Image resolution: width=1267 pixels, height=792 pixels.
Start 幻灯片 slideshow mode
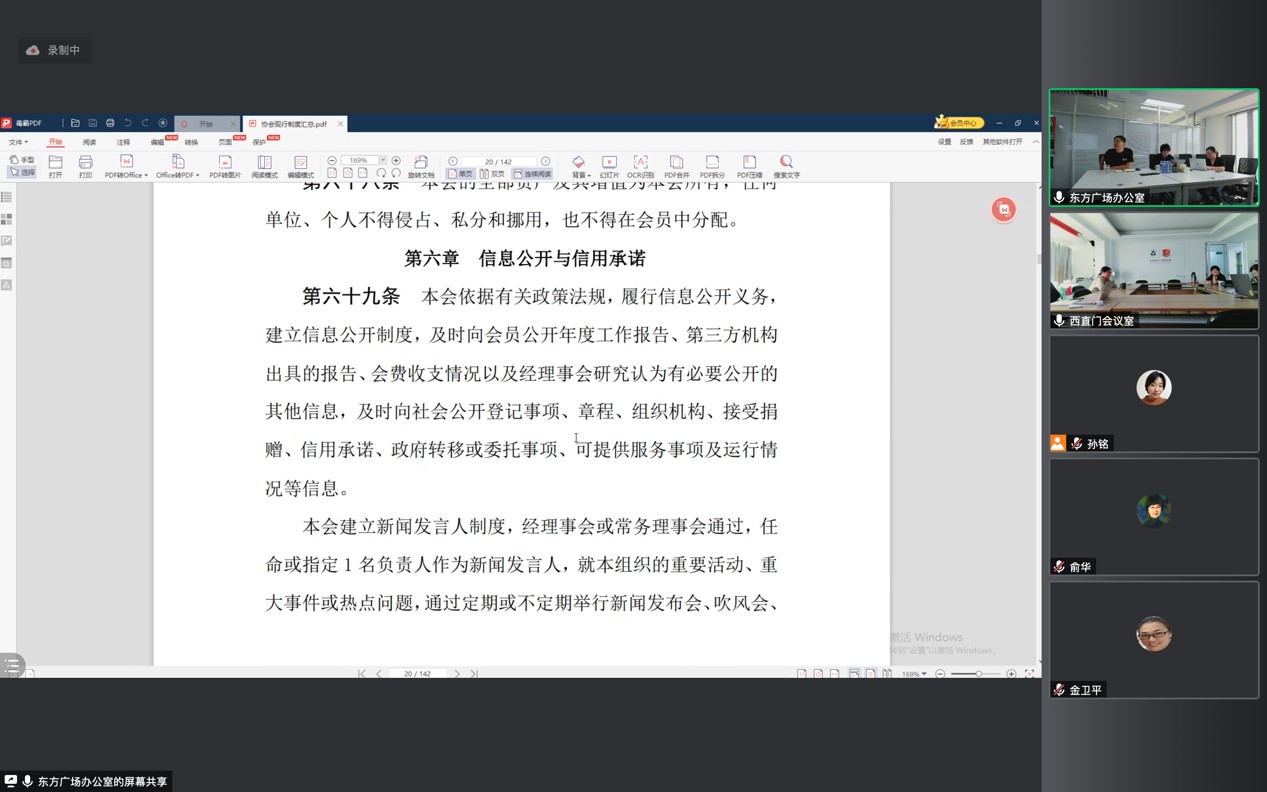pyautogui.click(x=609, y=165)
